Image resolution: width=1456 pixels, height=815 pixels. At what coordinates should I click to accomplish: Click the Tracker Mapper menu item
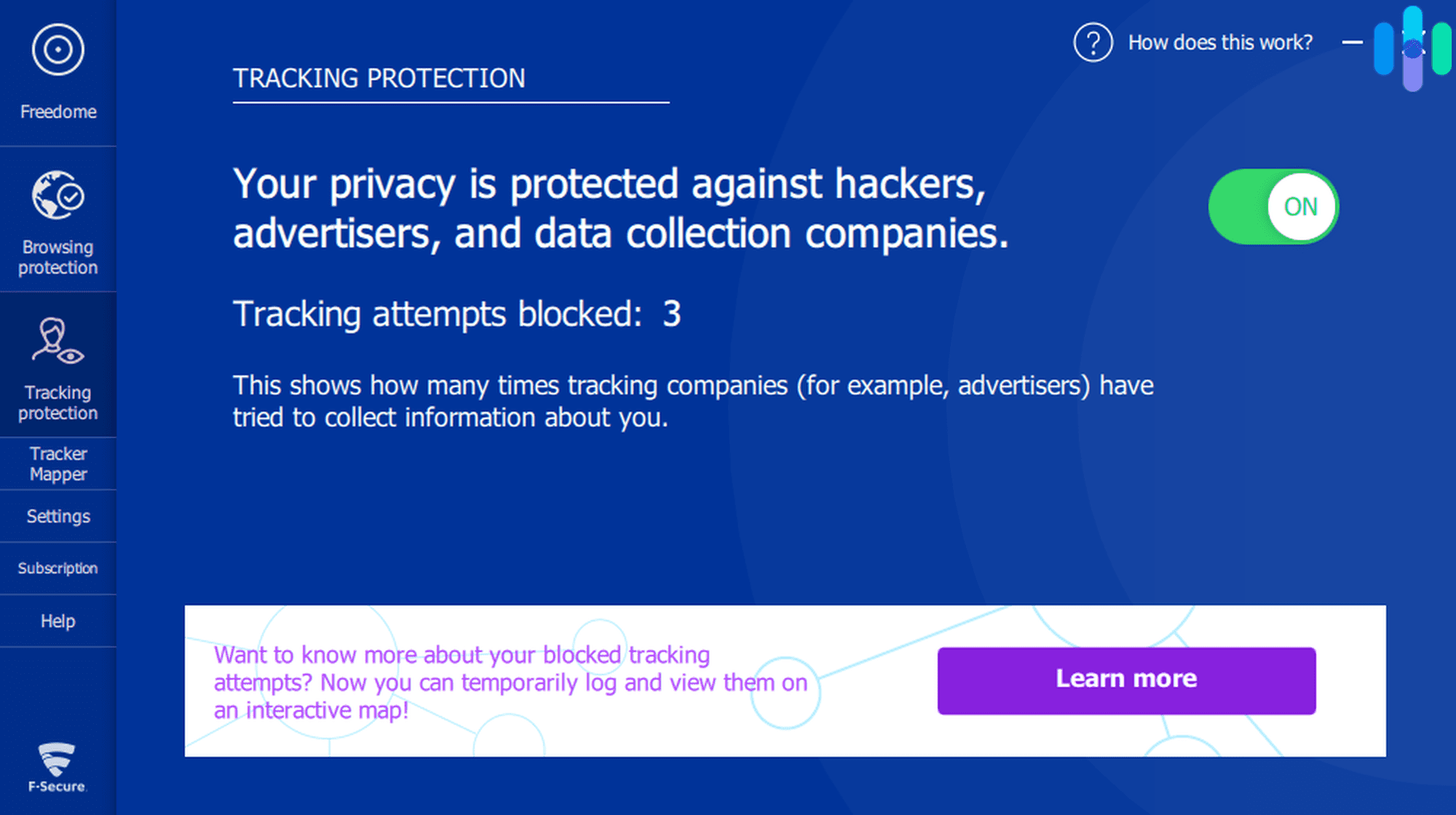coord(58,463)
